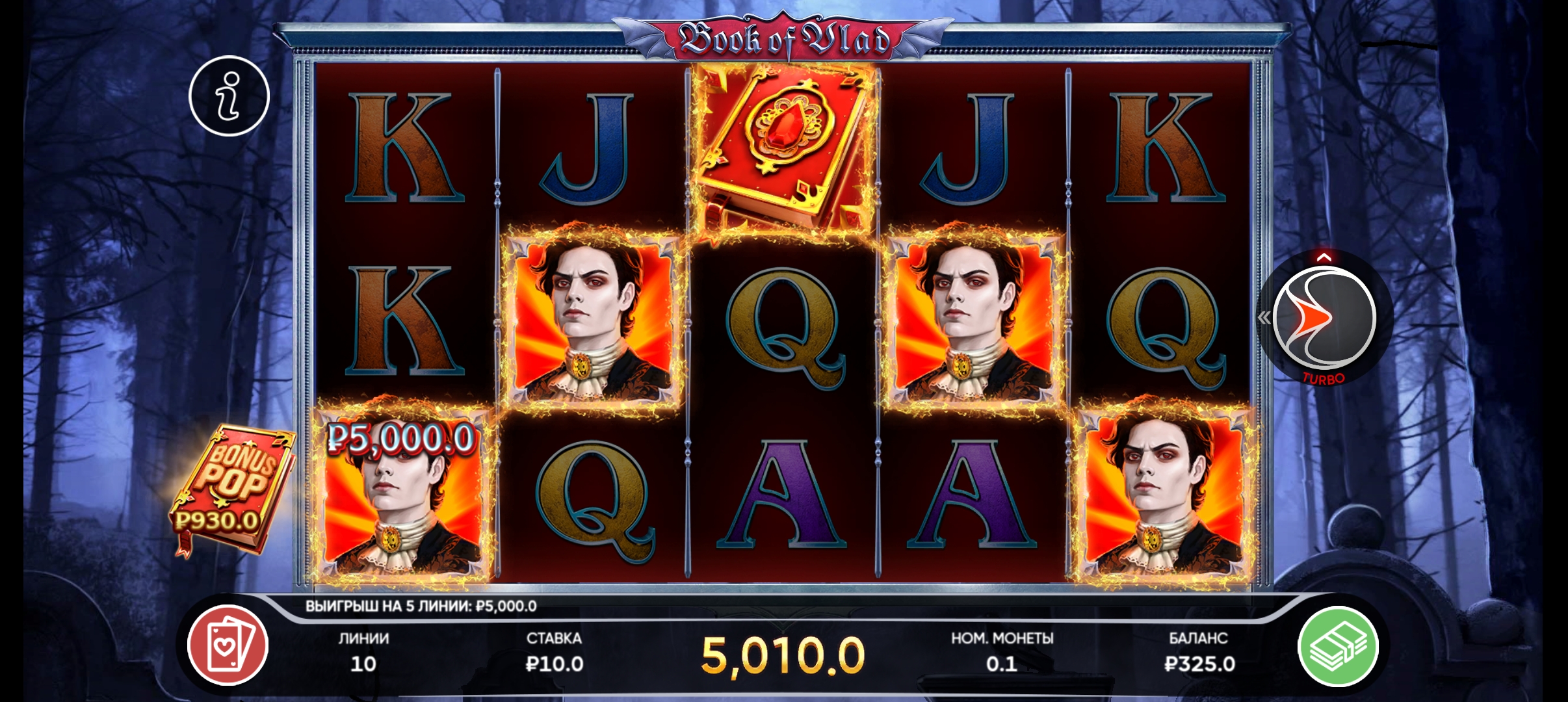Start the gamble cards feature
The image size is (1568, 702).
(x=228, y=645)
